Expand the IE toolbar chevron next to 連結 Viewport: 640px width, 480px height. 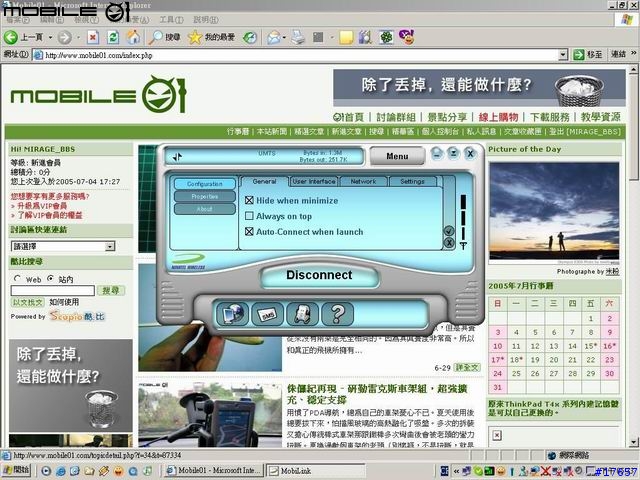coord(633,53)
